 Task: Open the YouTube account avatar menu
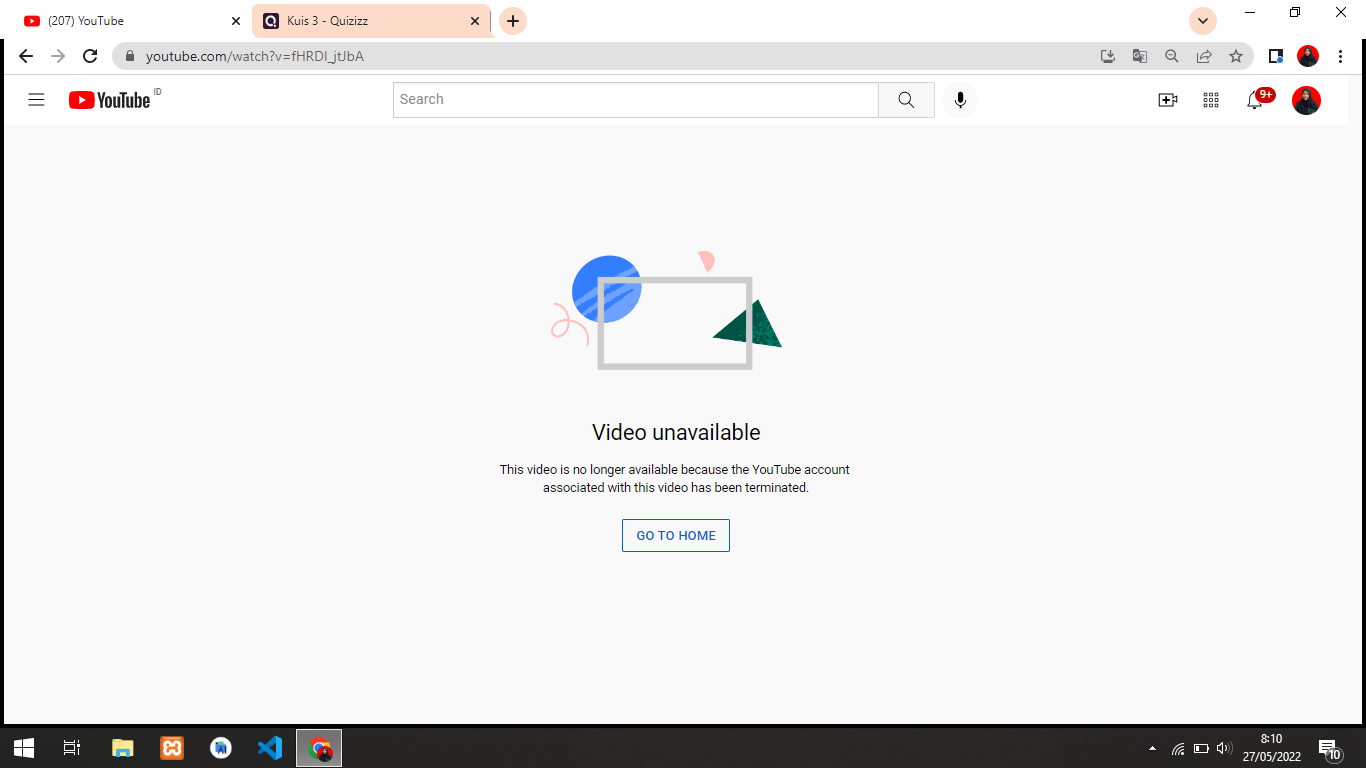click(1306, 100)
